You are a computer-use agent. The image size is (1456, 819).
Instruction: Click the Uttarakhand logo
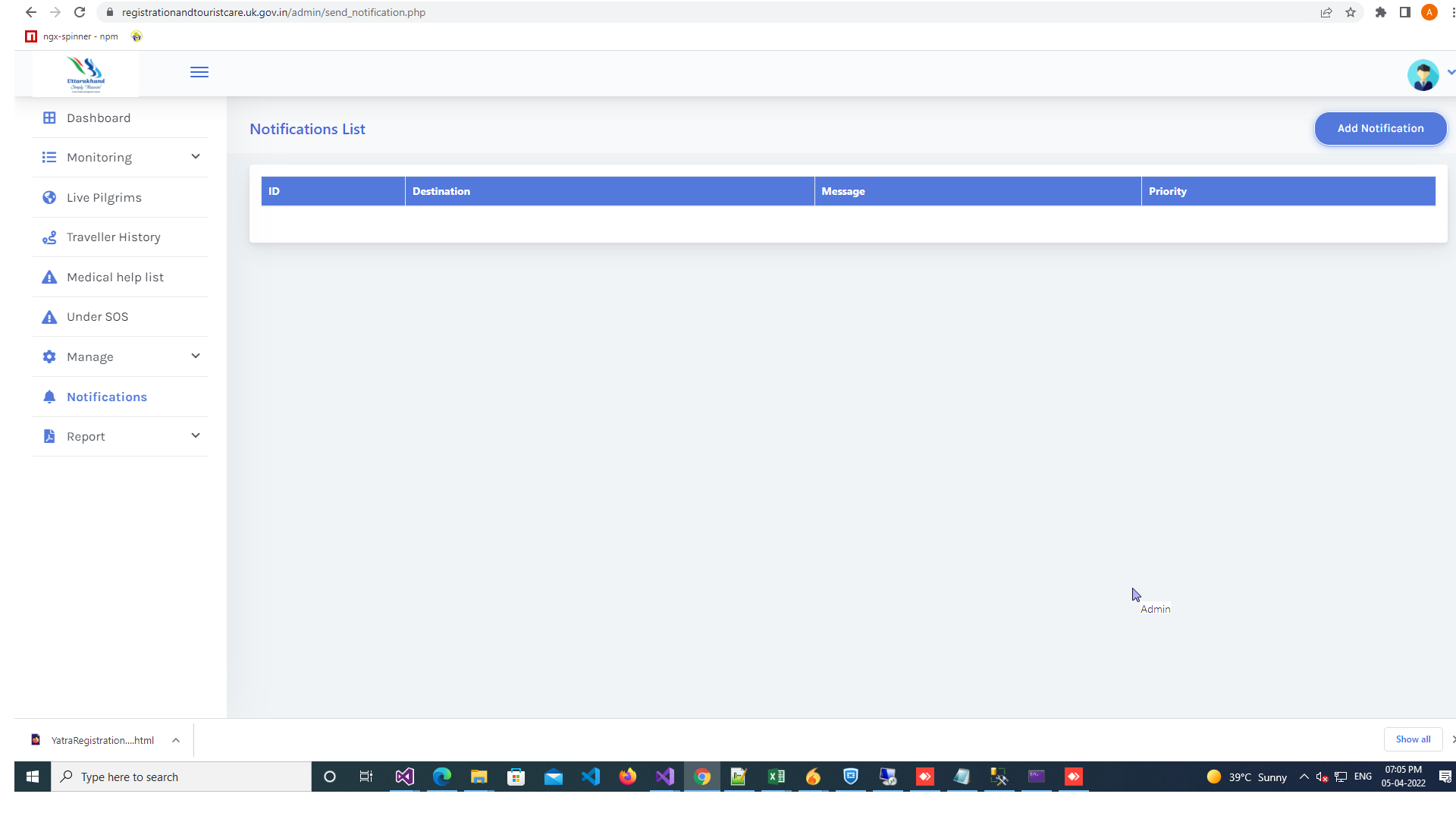click(x=86, y=74)
